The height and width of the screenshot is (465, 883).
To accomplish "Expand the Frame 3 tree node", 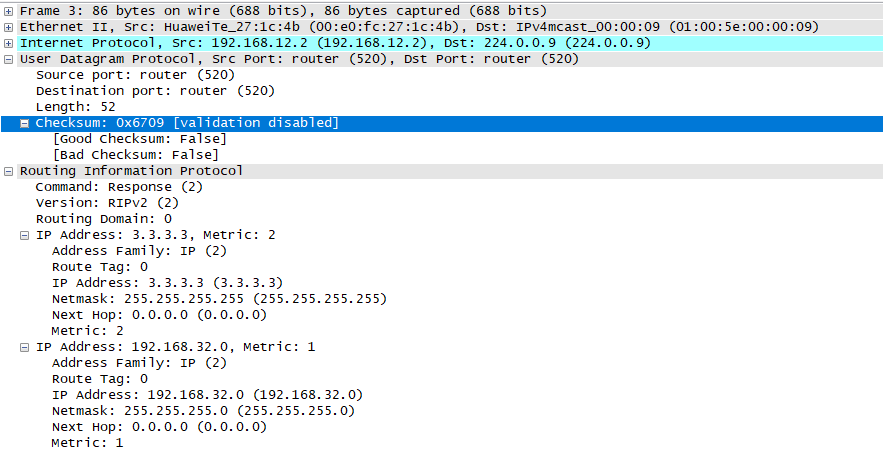I will [9, 11].
